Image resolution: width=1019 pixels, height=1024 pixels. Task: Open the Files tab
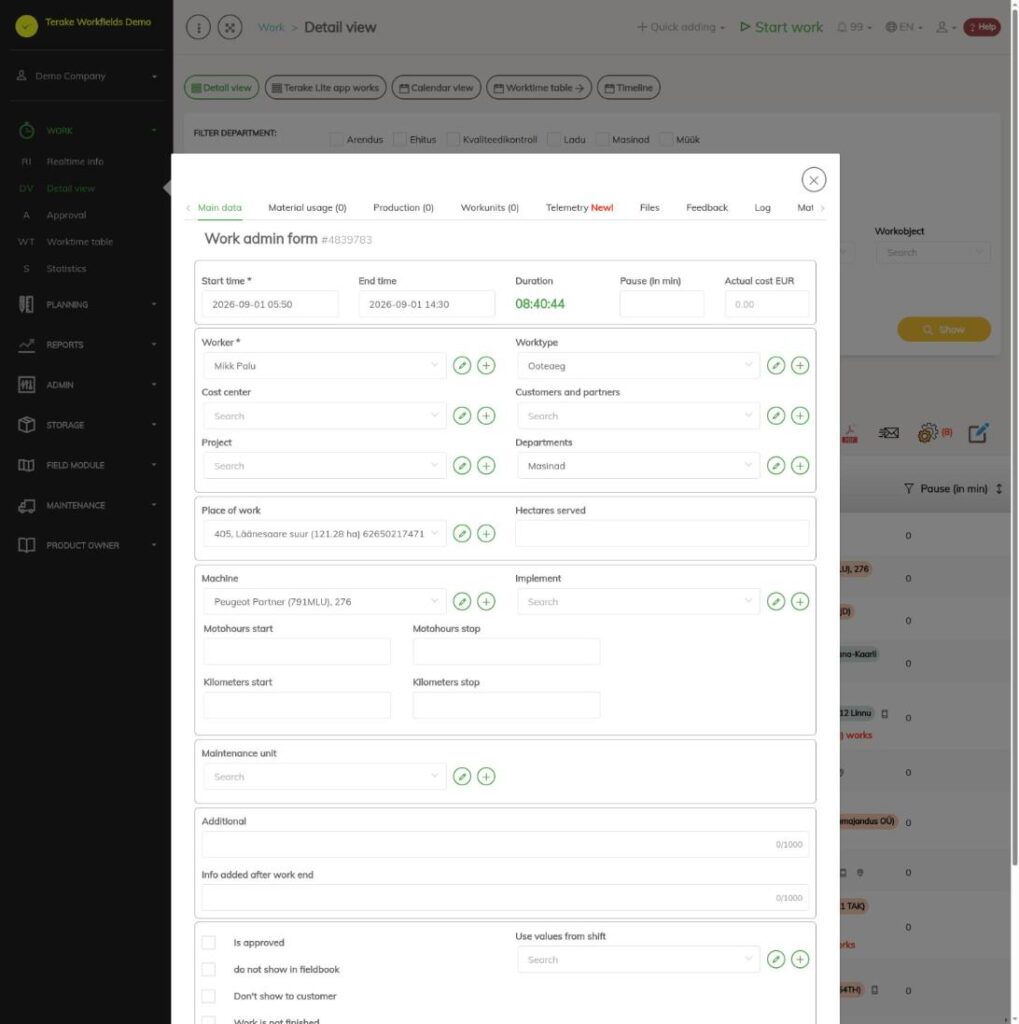pyautogui.click(x=649, y=208)
